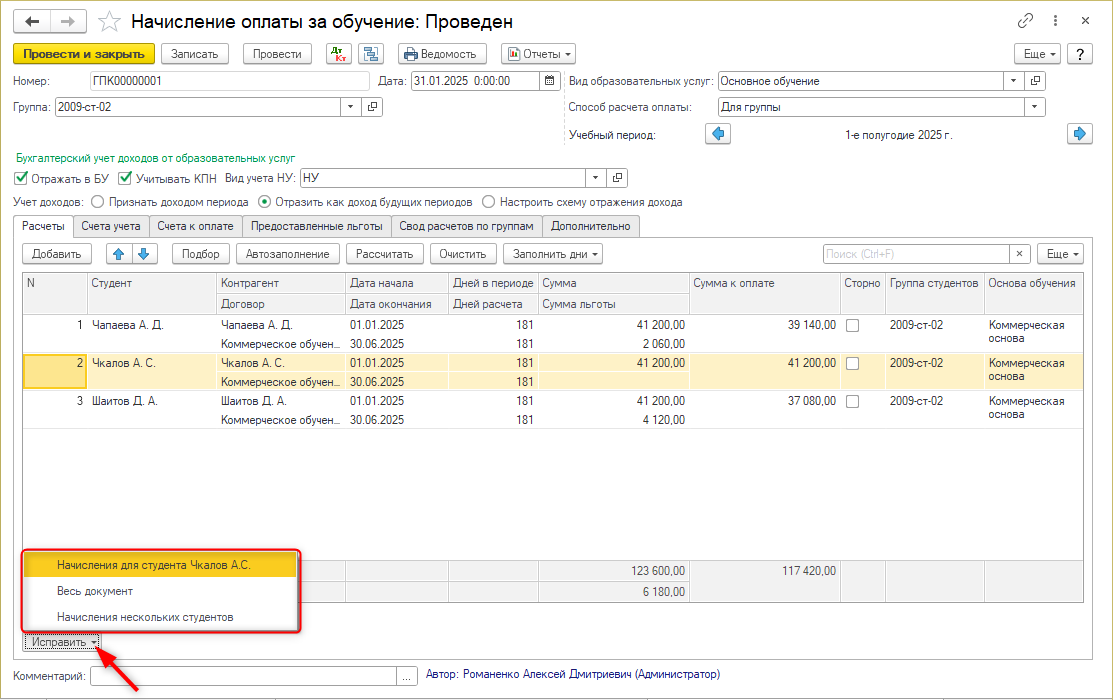Select Отразить как доход будущих периодов

[264, 202]
